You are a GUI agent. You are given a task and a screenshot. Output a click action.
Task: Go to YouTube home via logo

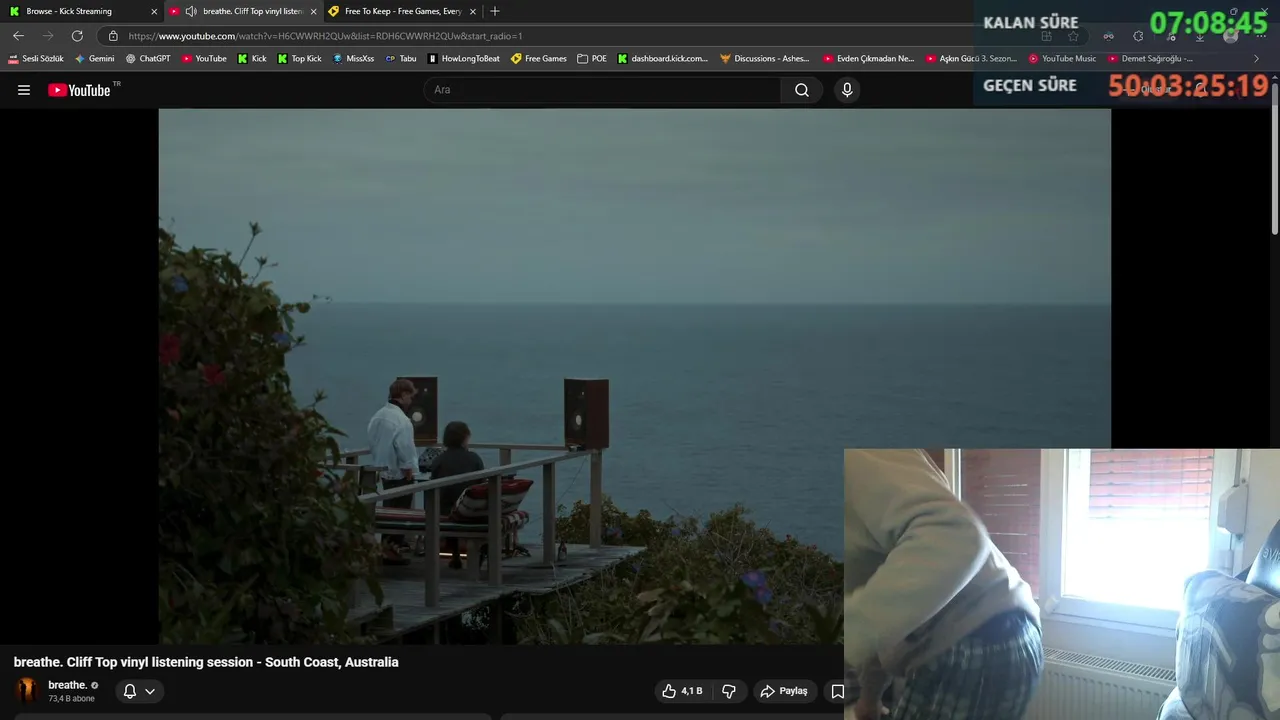click(x=79, y=90)
